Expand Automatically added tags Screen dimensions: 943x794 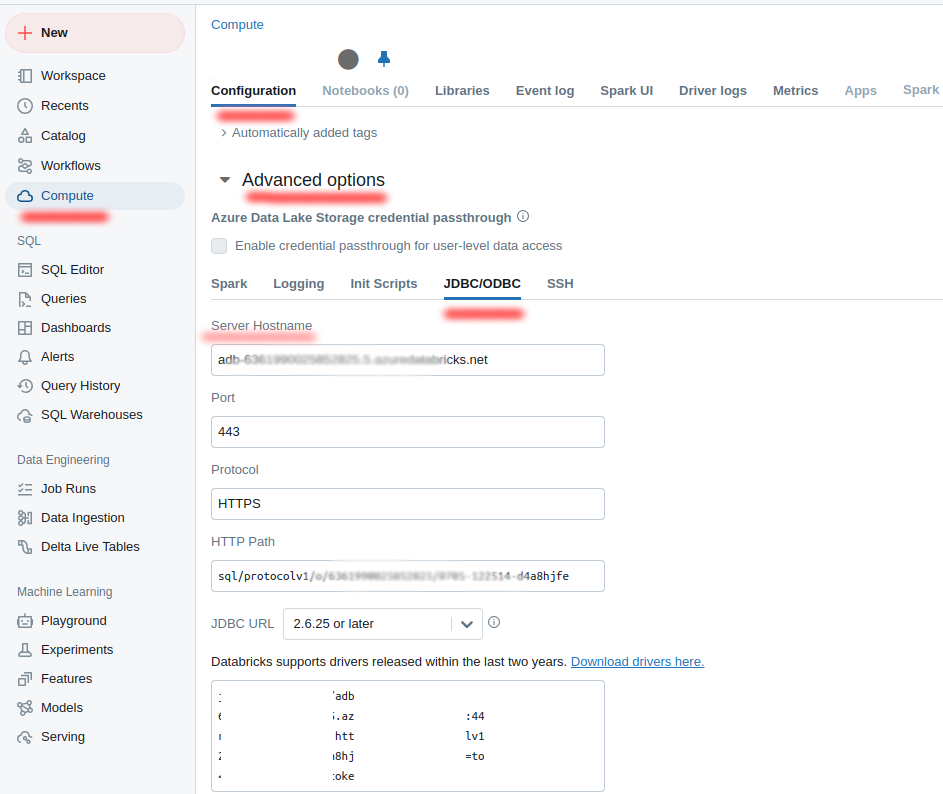(299, 132)
